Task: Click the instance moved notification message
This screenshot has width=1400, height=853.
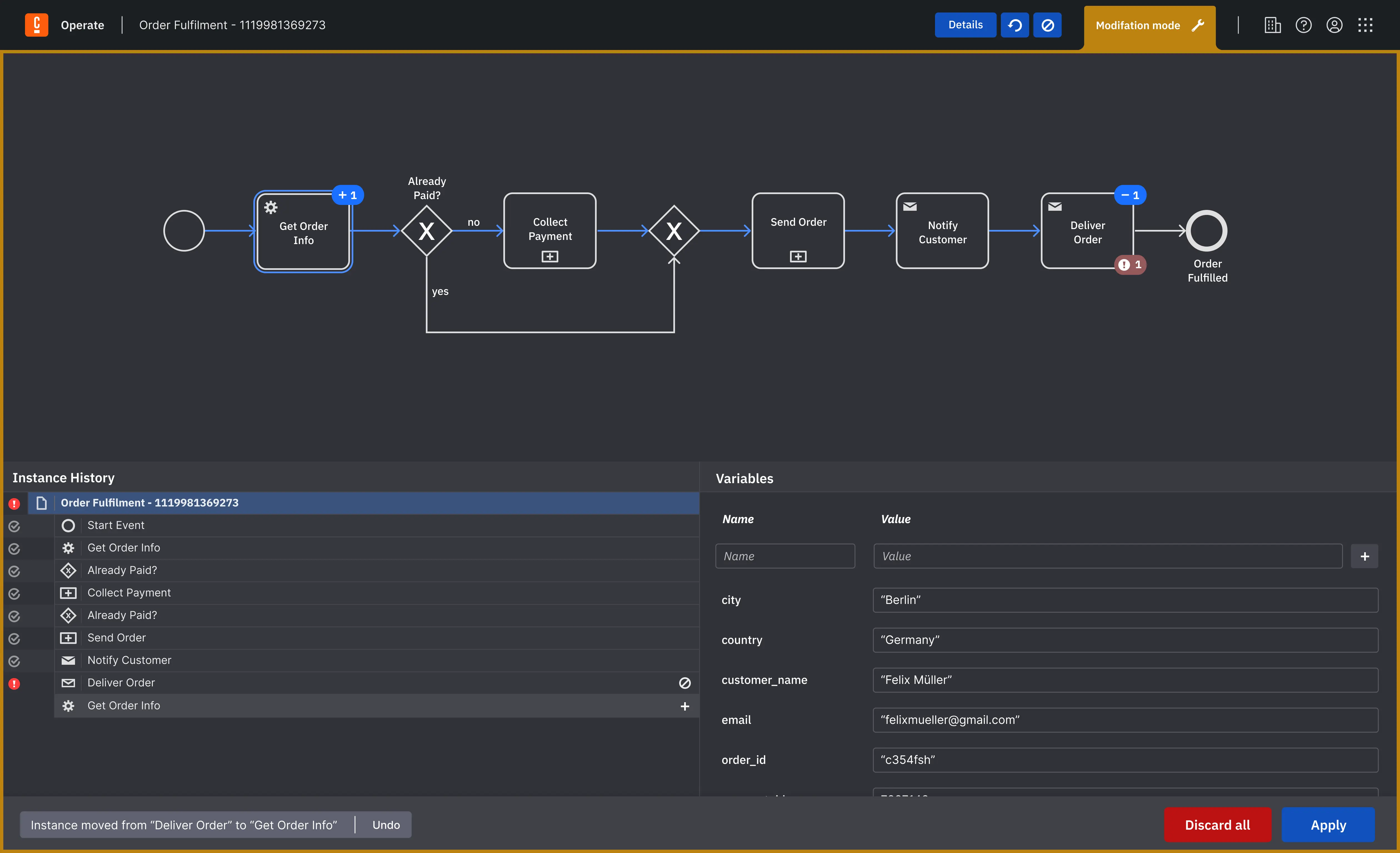Action: 184,825
